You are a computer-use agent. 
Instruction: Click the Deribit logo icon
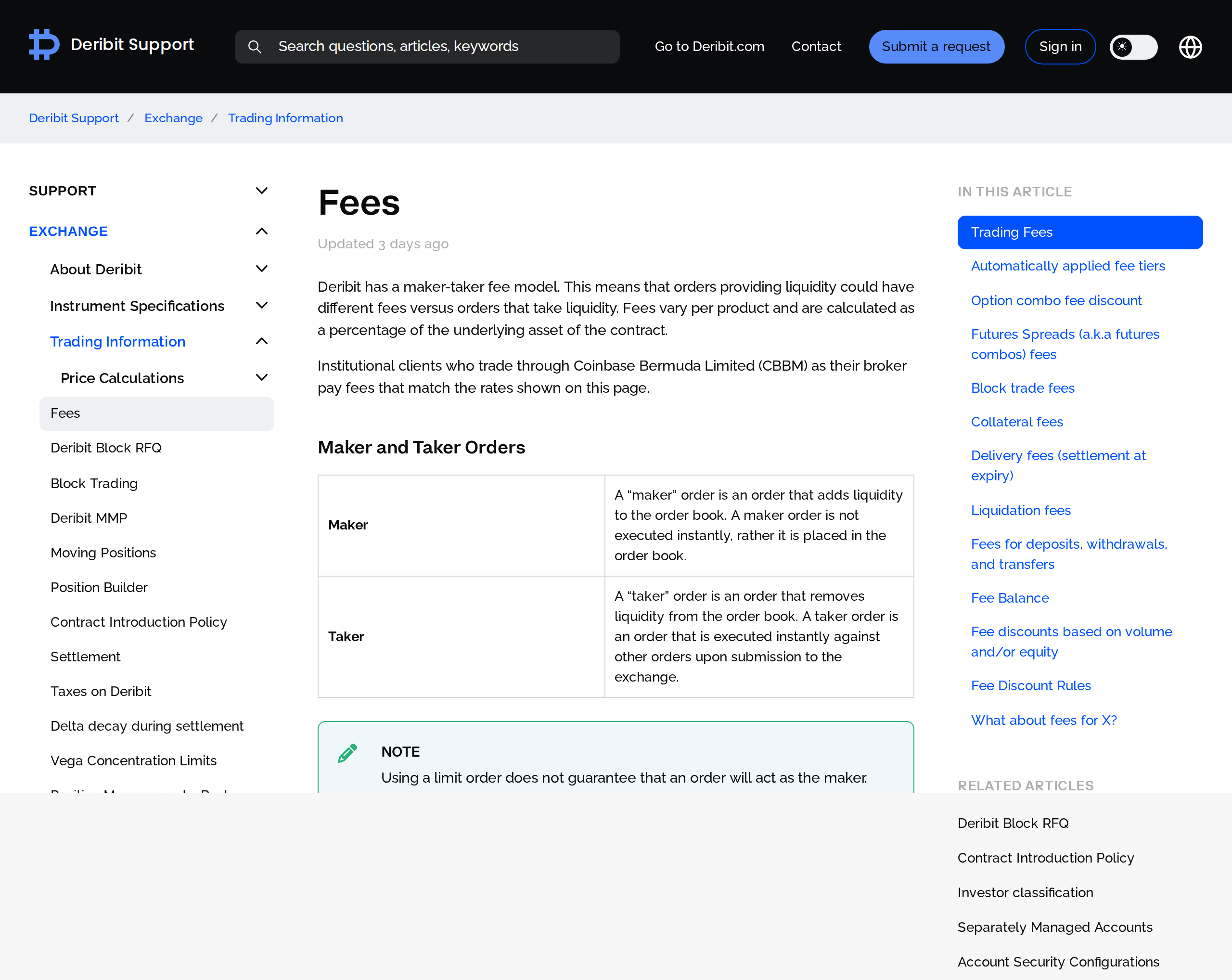[x=44, y=45]
